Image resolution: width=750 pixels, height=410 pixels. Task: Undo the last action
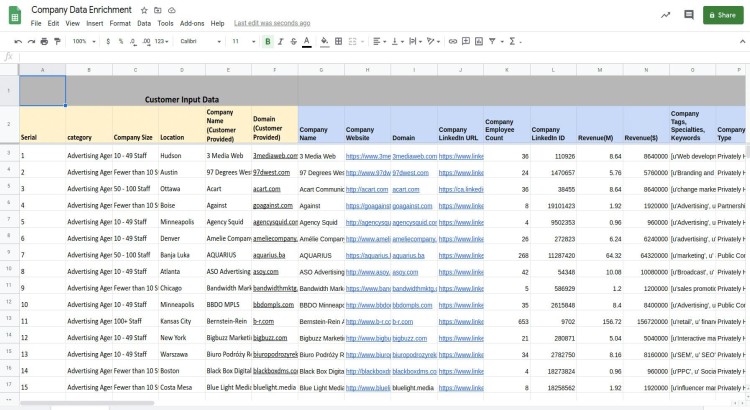[x=18, y=42]
